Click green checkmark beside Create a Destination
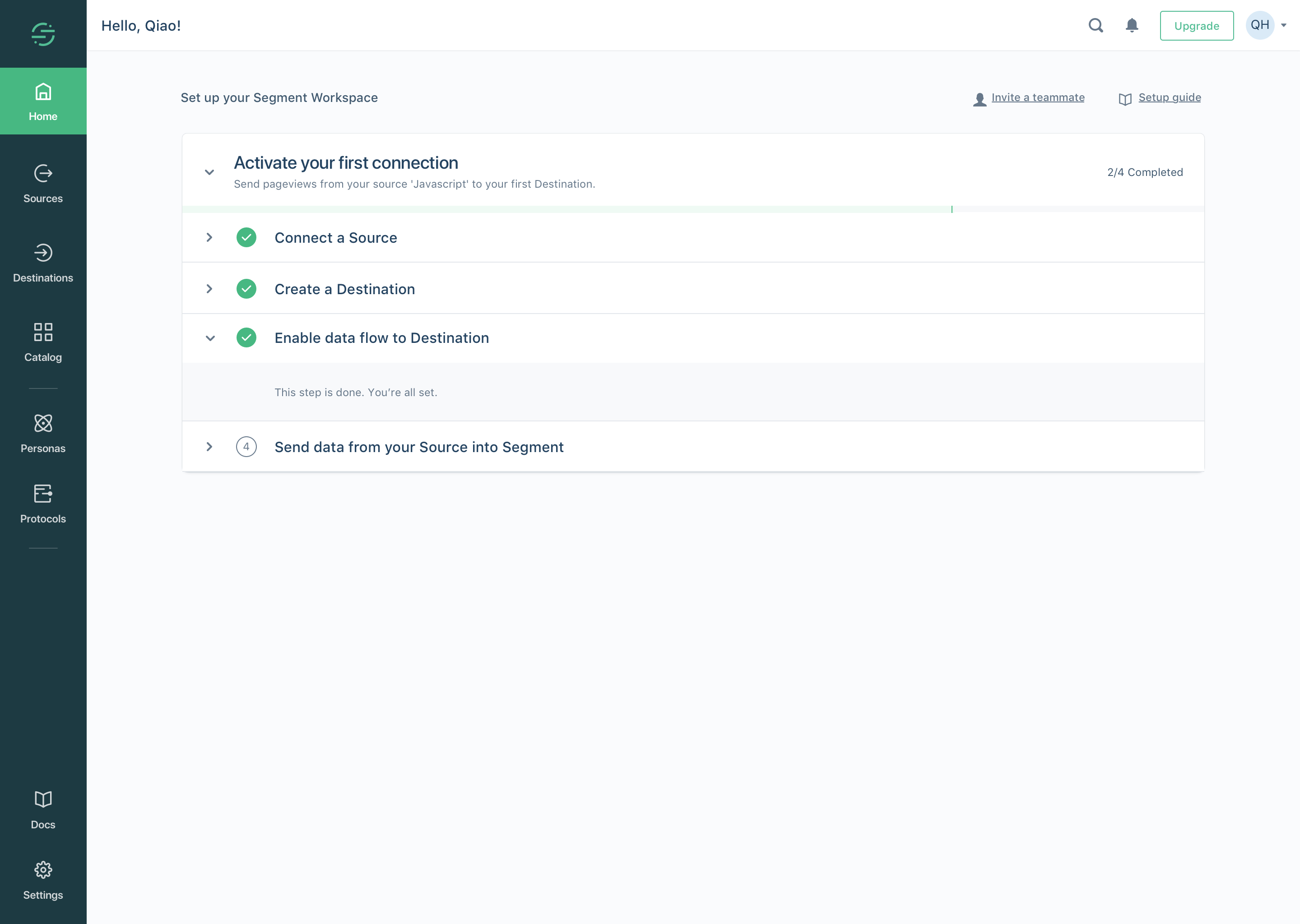 246,288
